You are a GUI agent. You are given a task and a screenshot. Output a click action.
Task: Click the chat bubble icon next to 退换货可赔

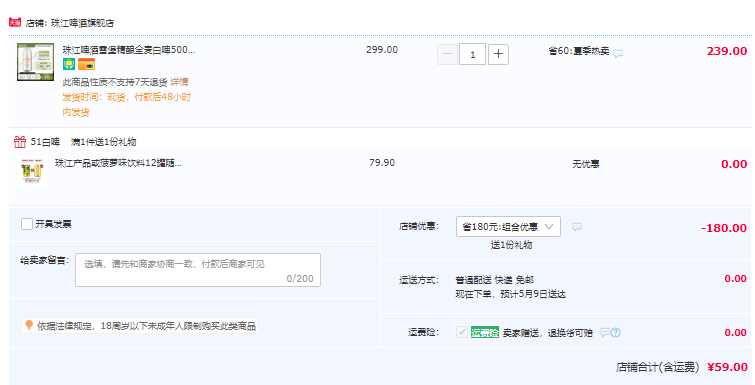point(605,333)
